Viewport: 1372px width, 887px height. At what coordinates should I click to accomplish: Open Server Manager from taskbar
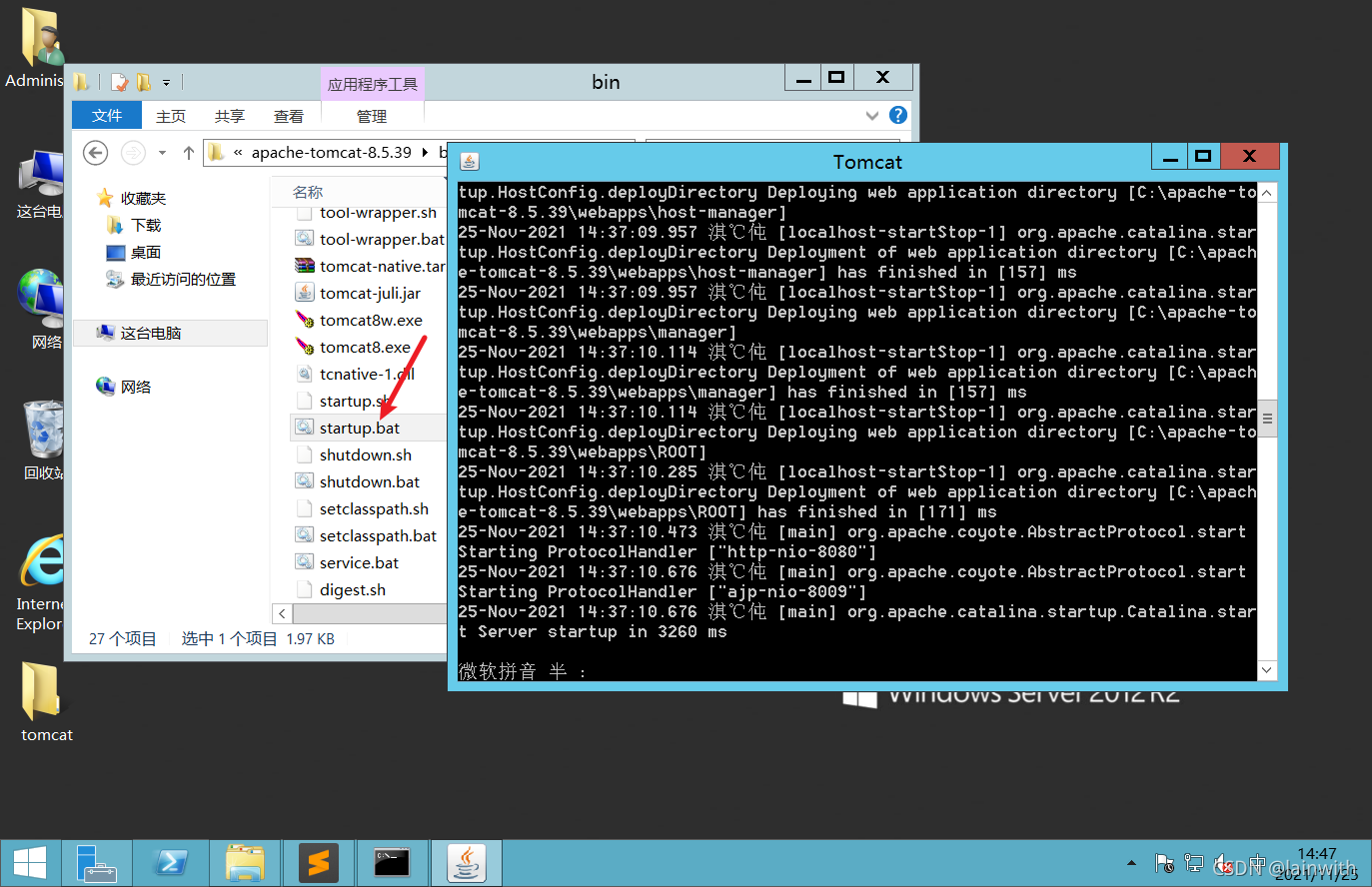[97, 863]
